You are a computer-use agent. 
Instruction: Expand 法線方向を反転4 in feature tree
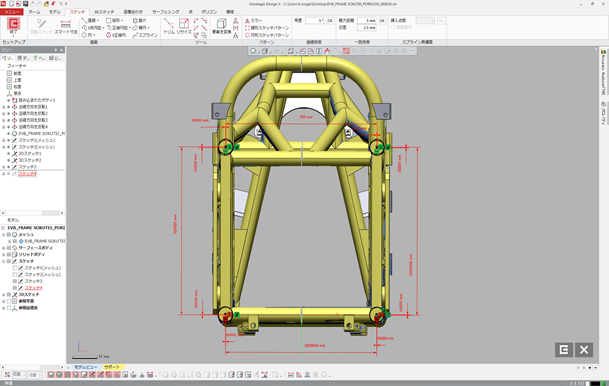(x=3, y=127)
